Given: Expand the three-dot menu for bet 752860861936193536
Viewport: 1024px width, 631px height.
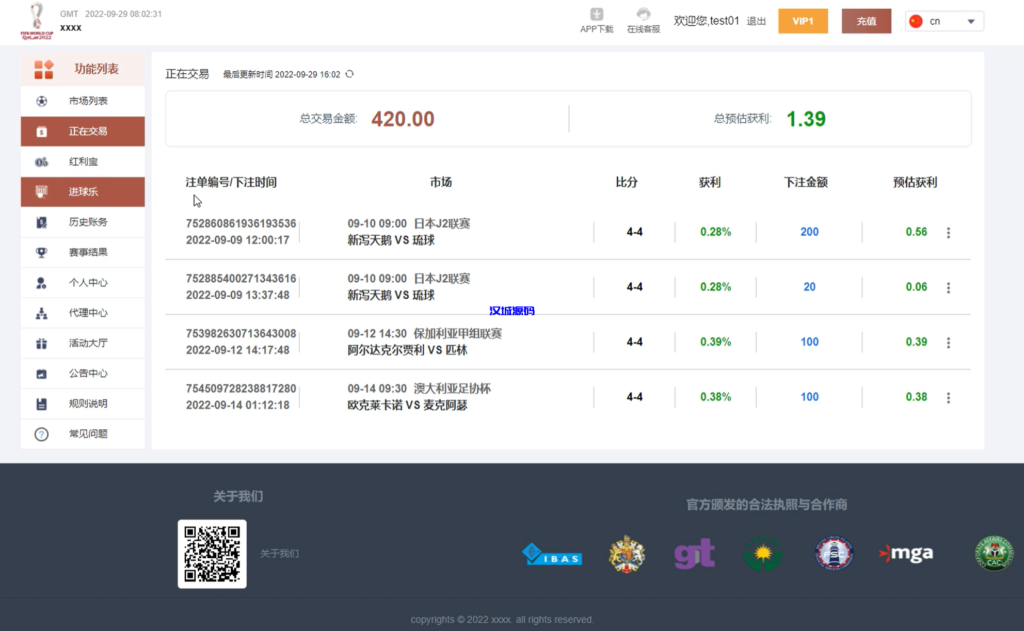Looking at the screenshot, I should 948,232.
